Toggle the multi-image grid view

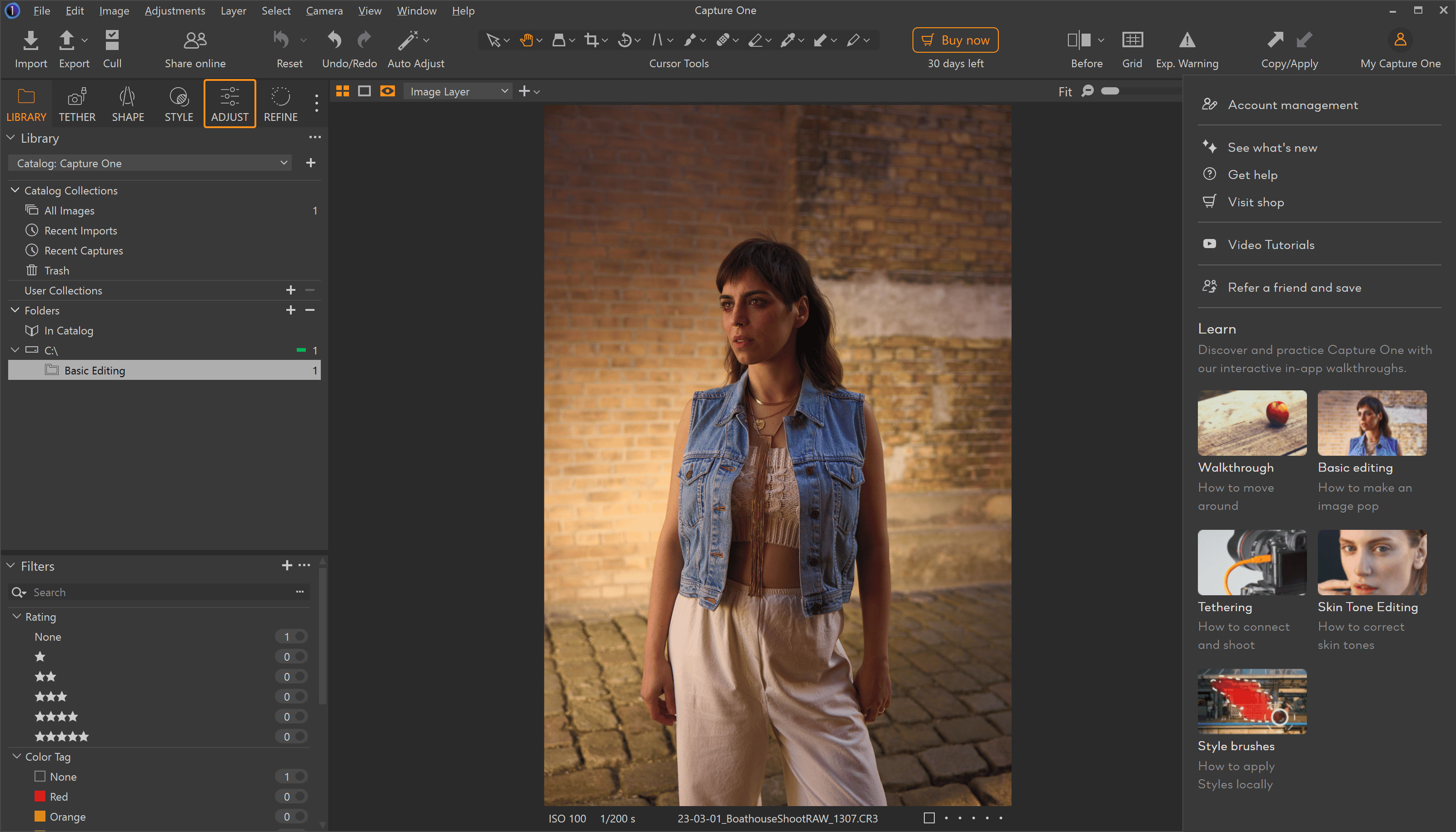point(342,91)
